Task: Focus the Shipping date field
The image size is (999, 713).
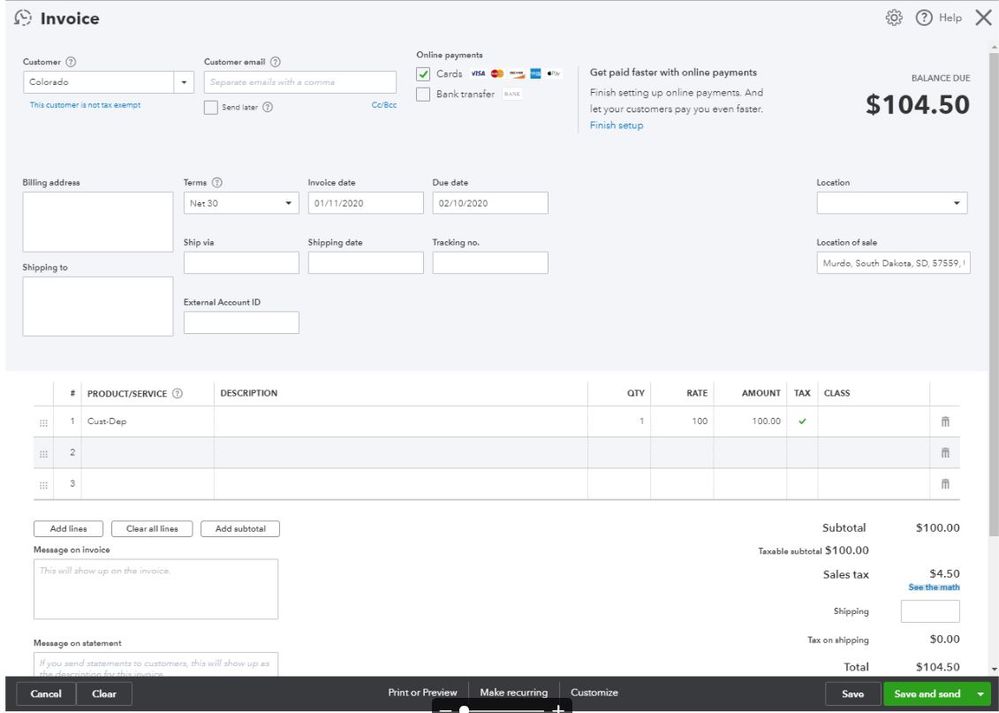Action: point(365,263)
